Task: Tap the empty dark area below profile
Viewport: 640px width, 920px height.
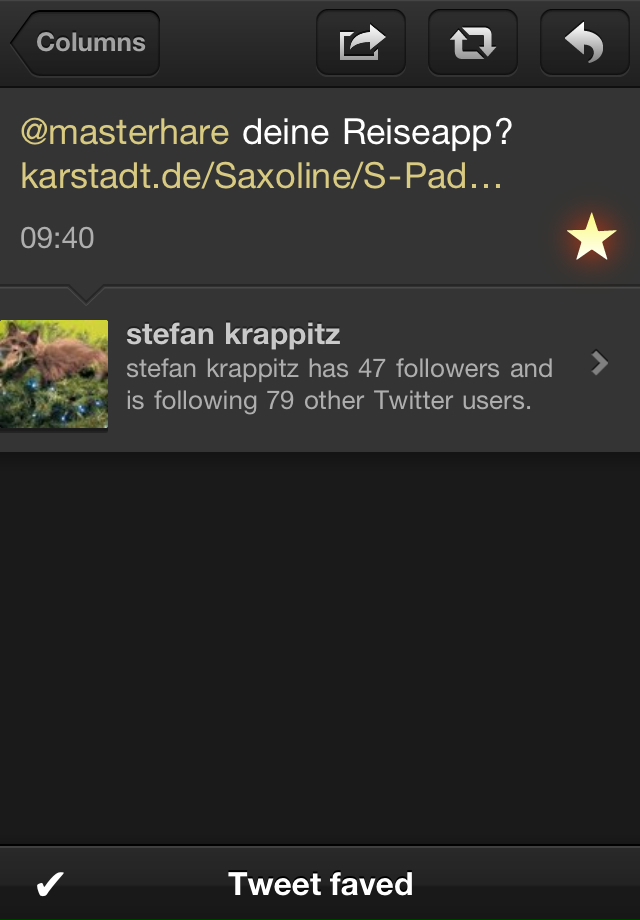Action: click(320, 648)
